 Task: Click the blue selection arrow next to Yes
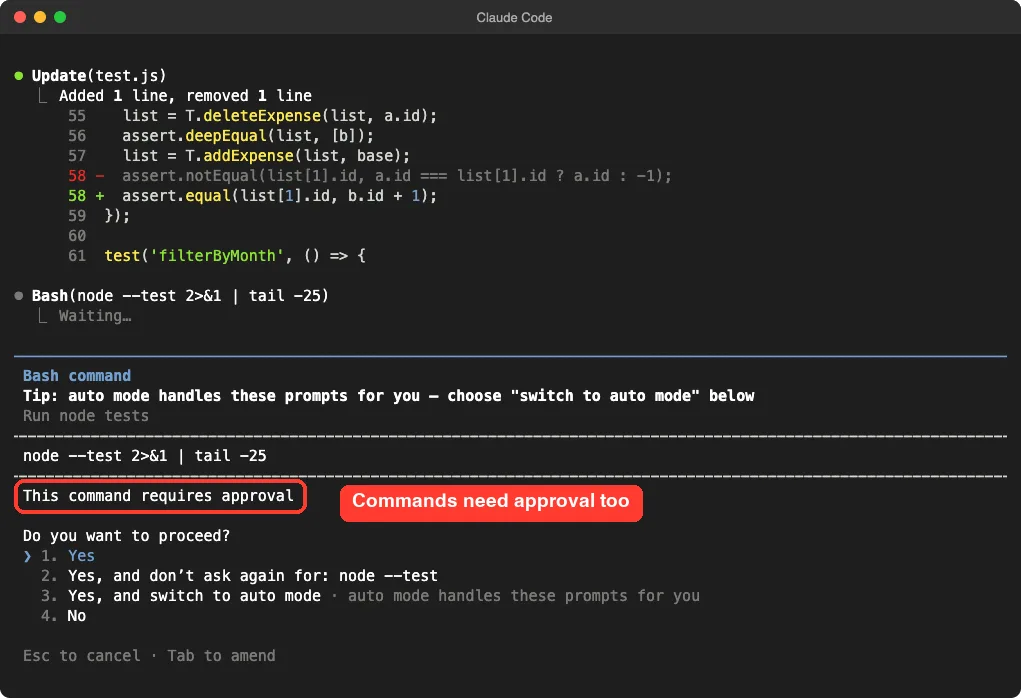pyautogui.click(x=27, y=556)
